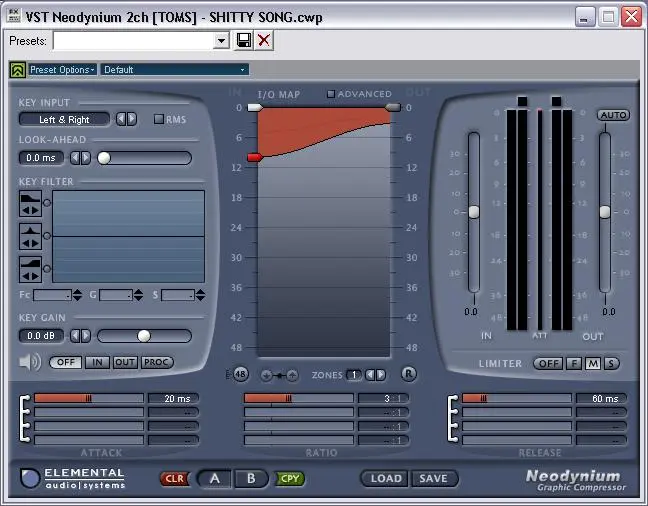Viewport: 648px width, 506px height.
Task: Click the release link bracket icon
Action: (x=453, y=418)
